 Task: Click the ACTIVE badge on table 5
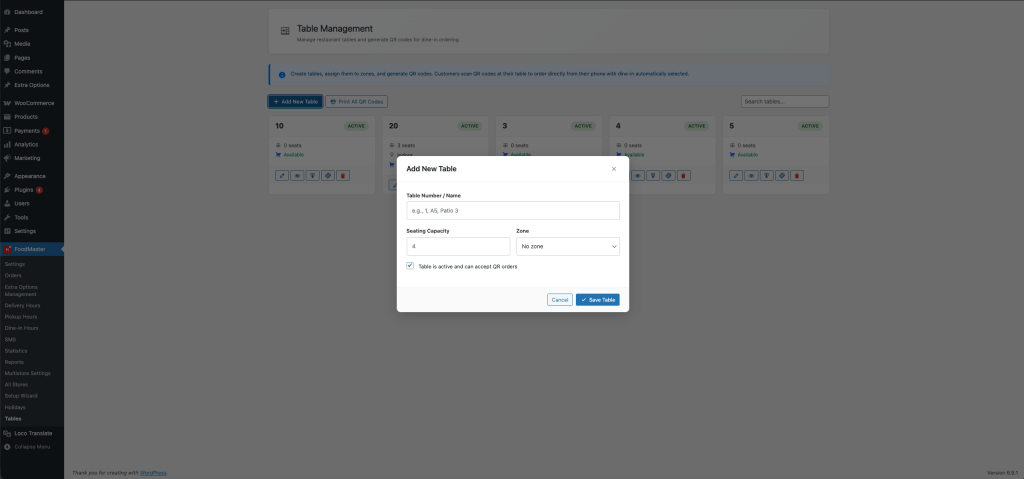pos(810,126)
